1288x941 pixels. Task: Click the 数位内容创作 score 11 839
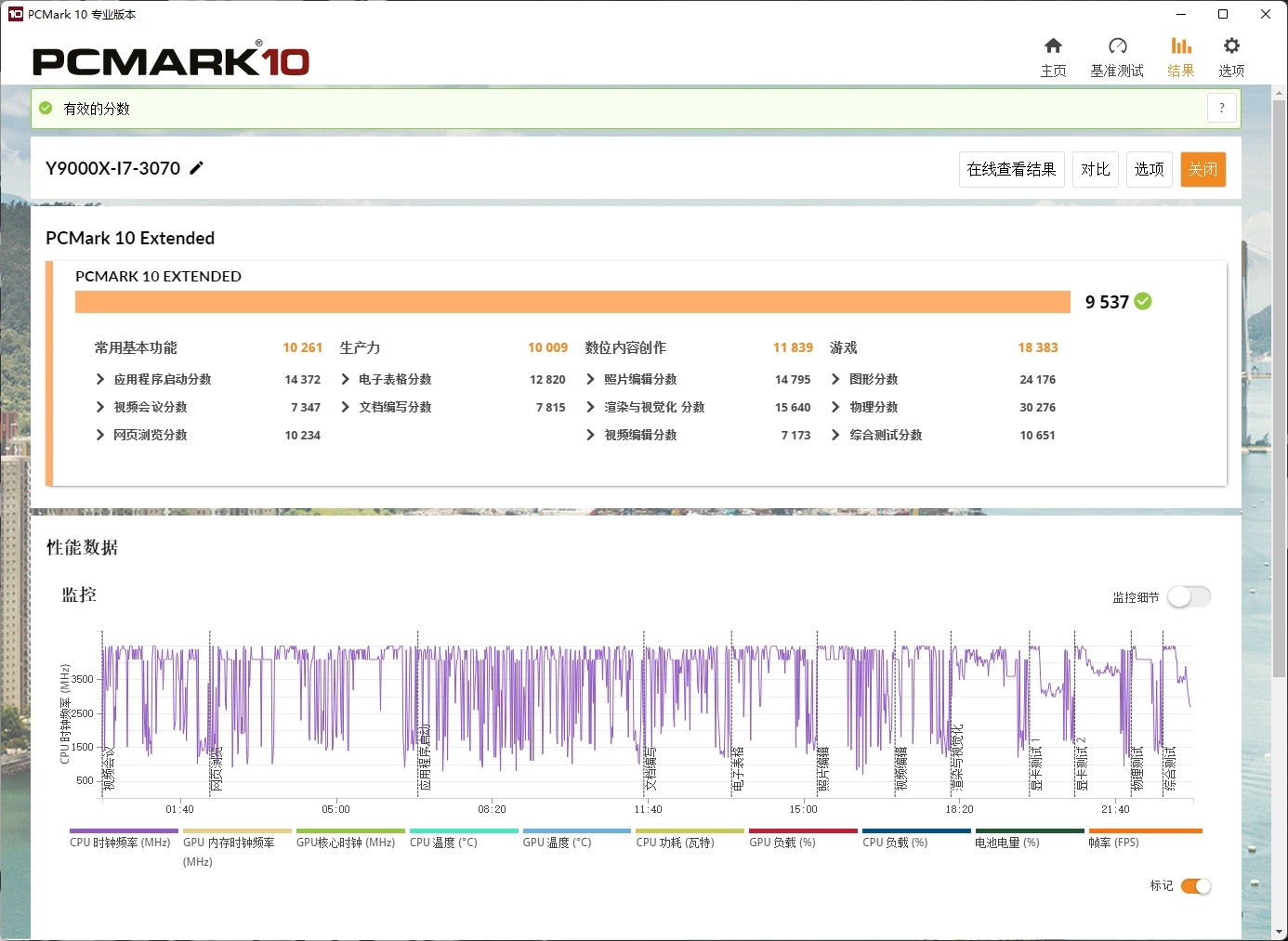(793, 347)
